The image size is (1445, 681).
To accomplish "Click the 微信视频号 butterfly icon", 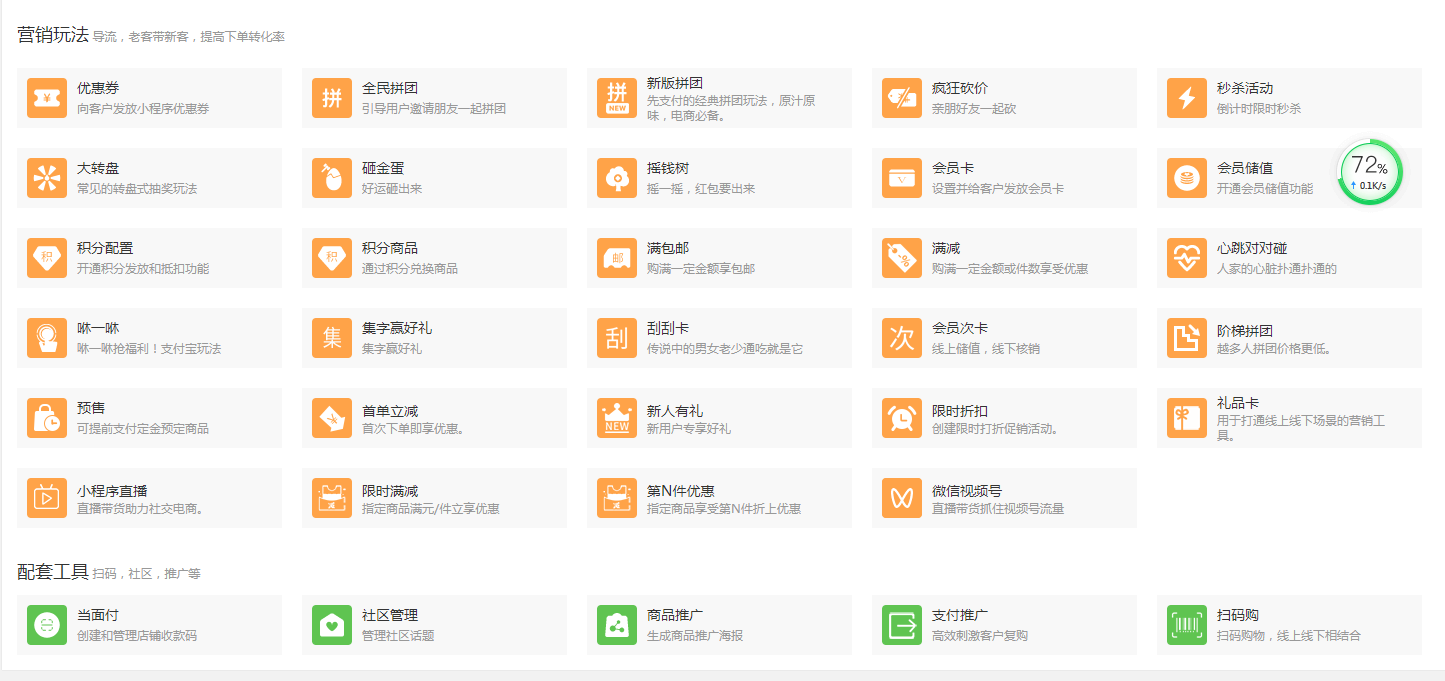I will (902, 498).
